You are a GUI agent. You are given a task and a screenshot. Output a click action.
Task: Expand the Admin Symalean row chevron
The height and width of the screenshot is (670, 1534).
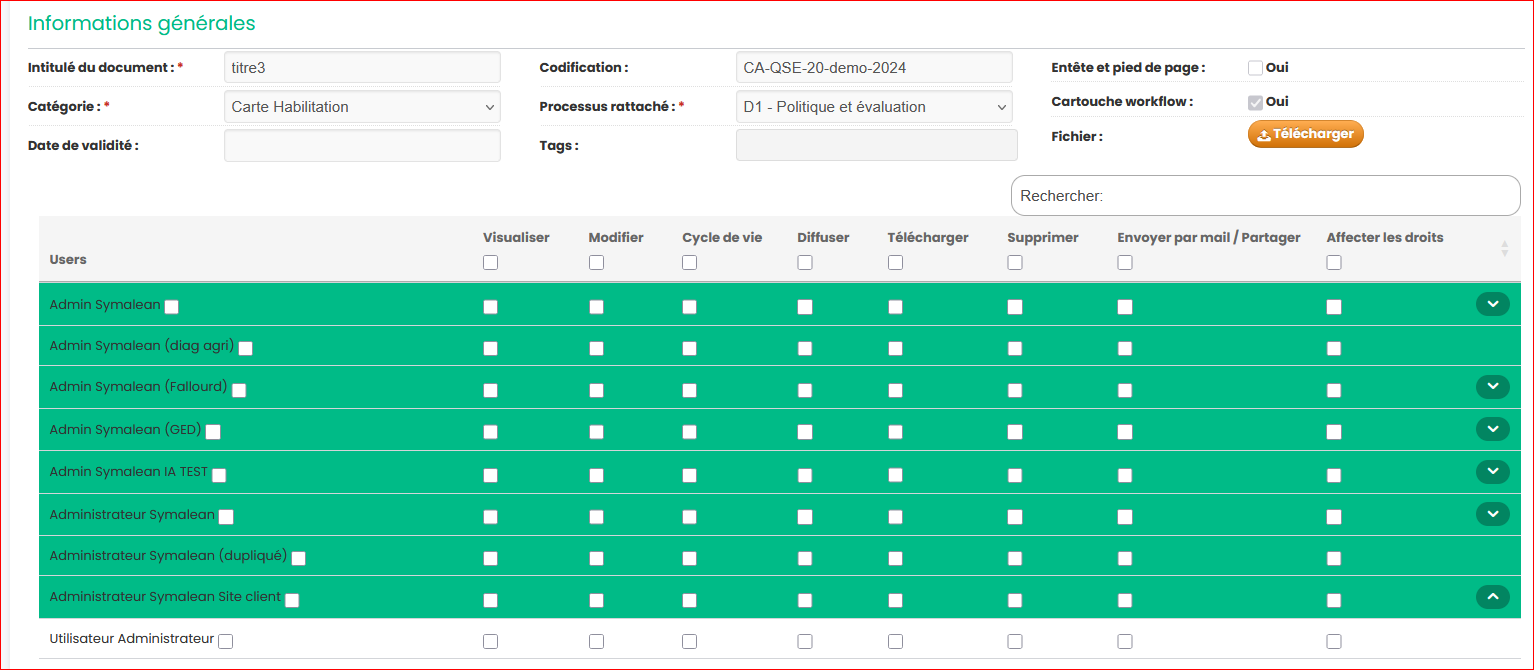1492,304
